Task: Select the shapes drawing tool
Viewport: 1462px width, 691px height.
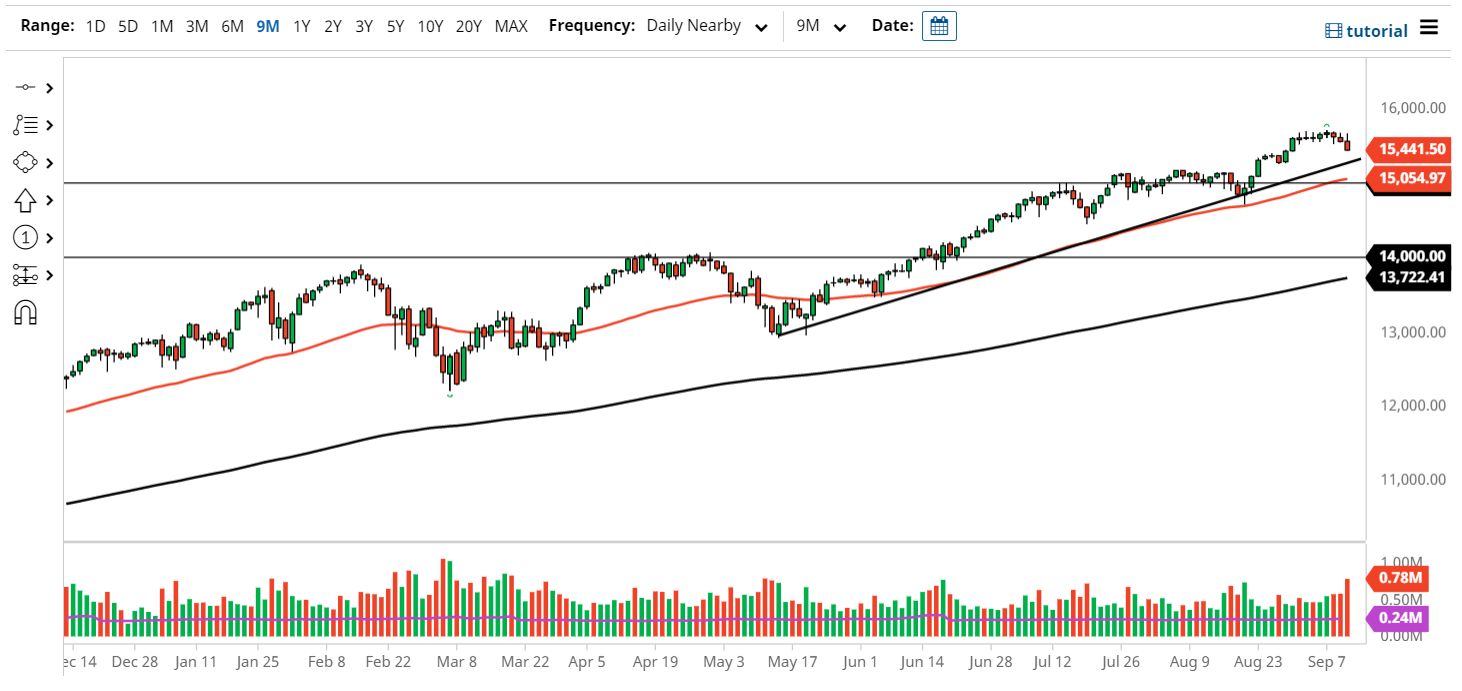Action: [27, 161]
